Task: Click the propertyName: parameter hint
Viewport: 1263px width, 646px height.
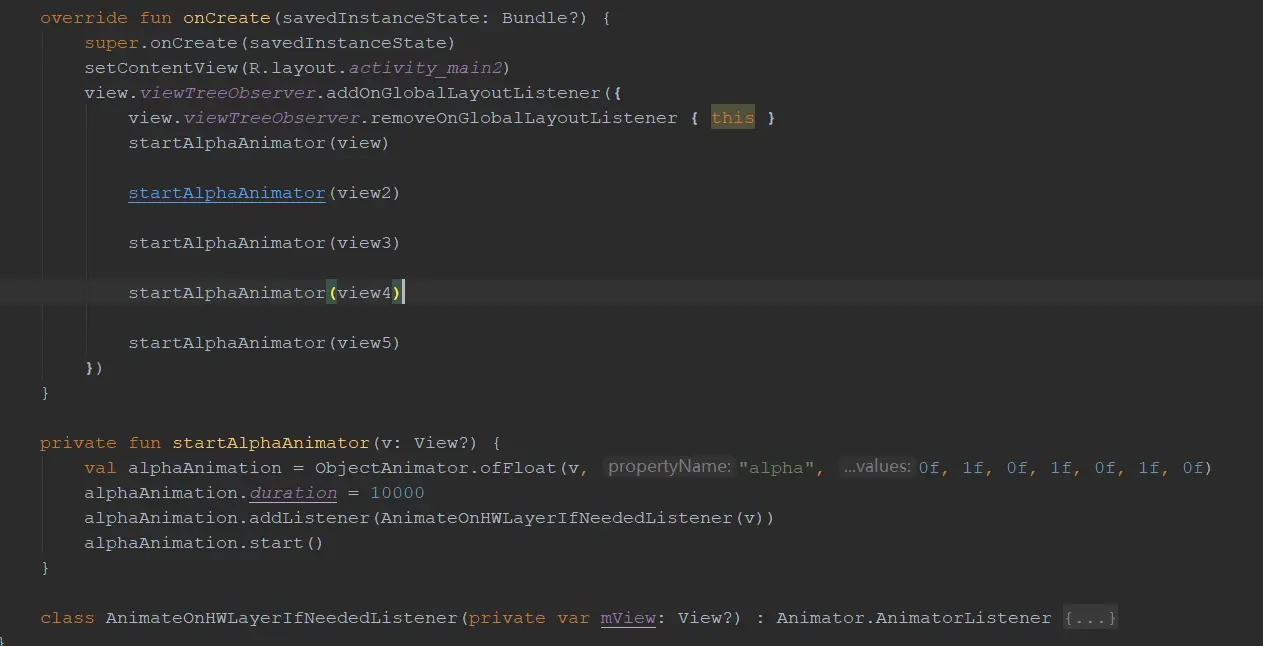Action: tap(669, 467)
